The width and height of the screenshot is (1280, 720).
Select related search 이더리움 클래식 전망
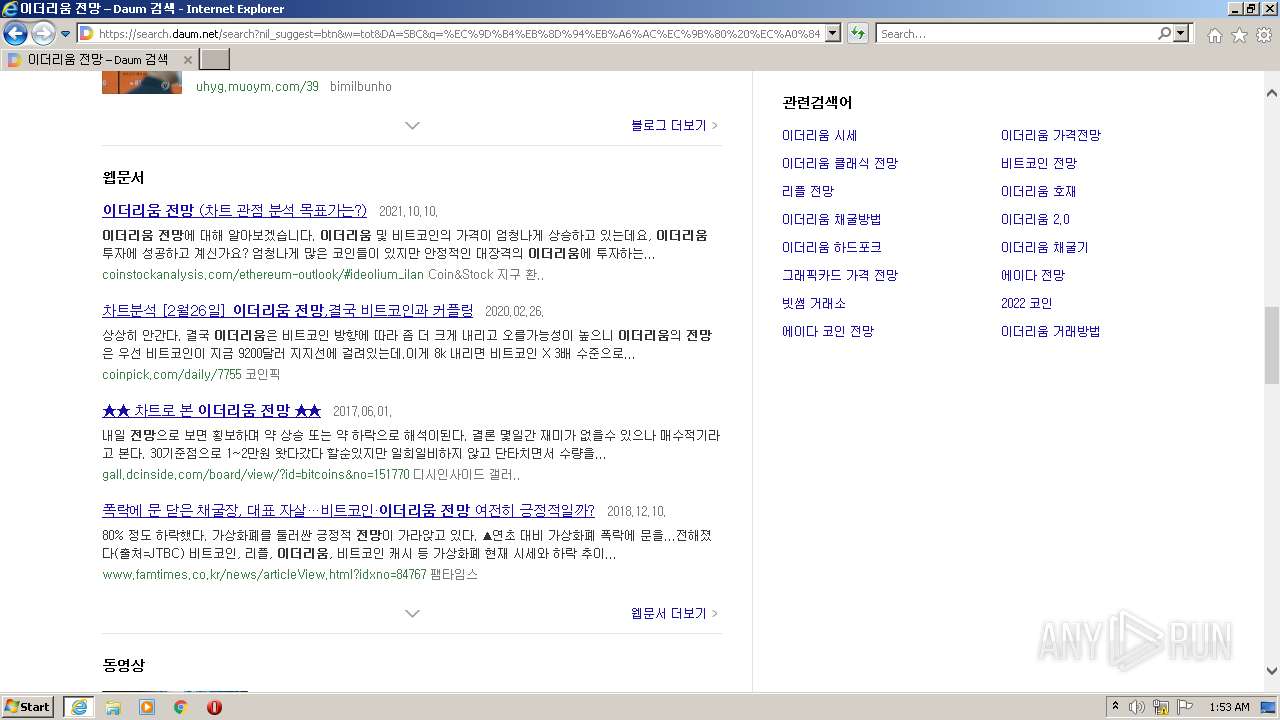[x=840, y=163]
